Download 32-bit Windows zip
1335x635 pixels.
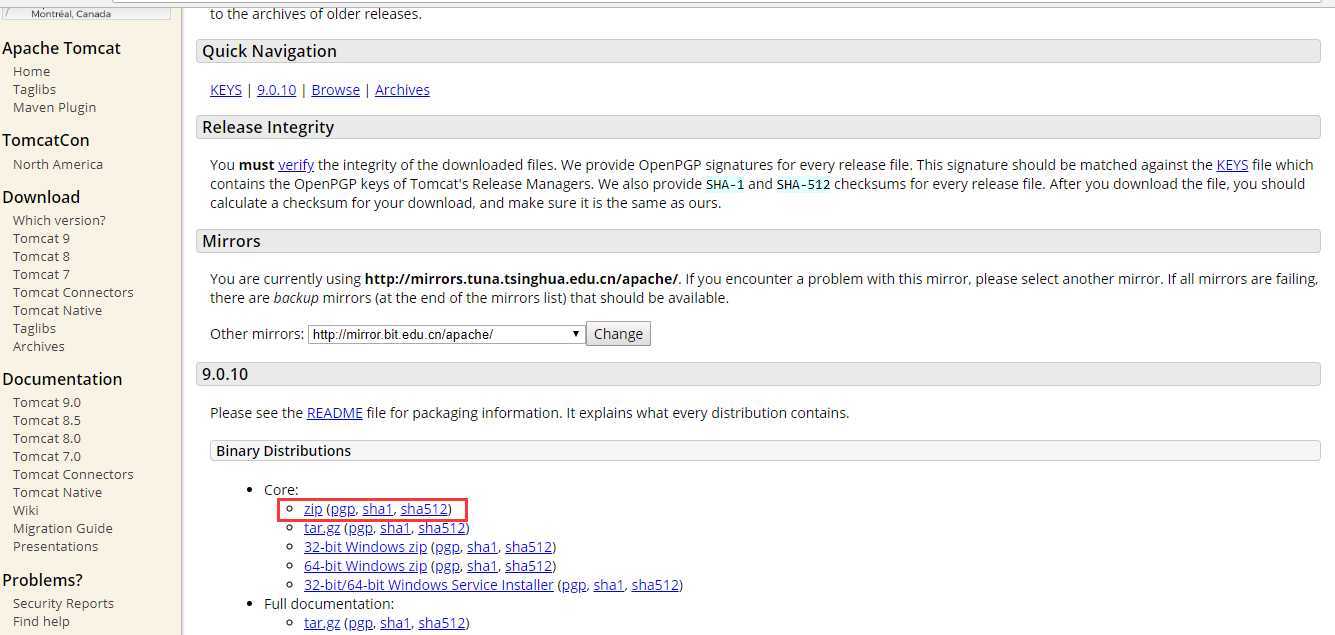(365, 547)
